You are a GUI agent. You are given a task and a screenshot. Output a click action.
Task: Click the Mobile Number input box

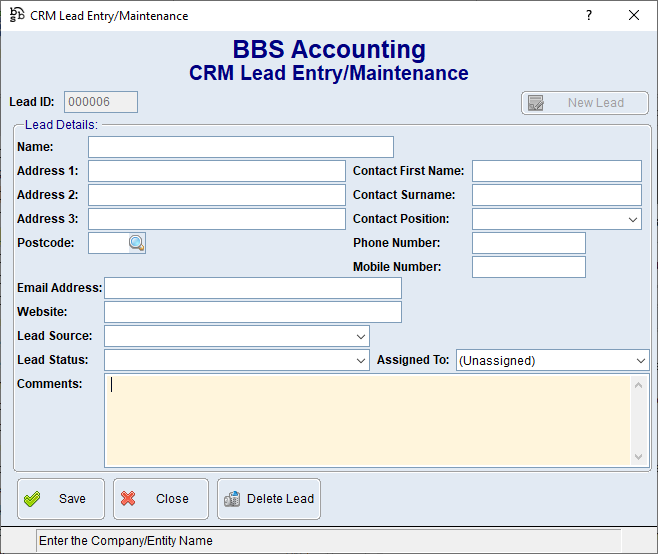pyautogui.click(x=529, y=267)
